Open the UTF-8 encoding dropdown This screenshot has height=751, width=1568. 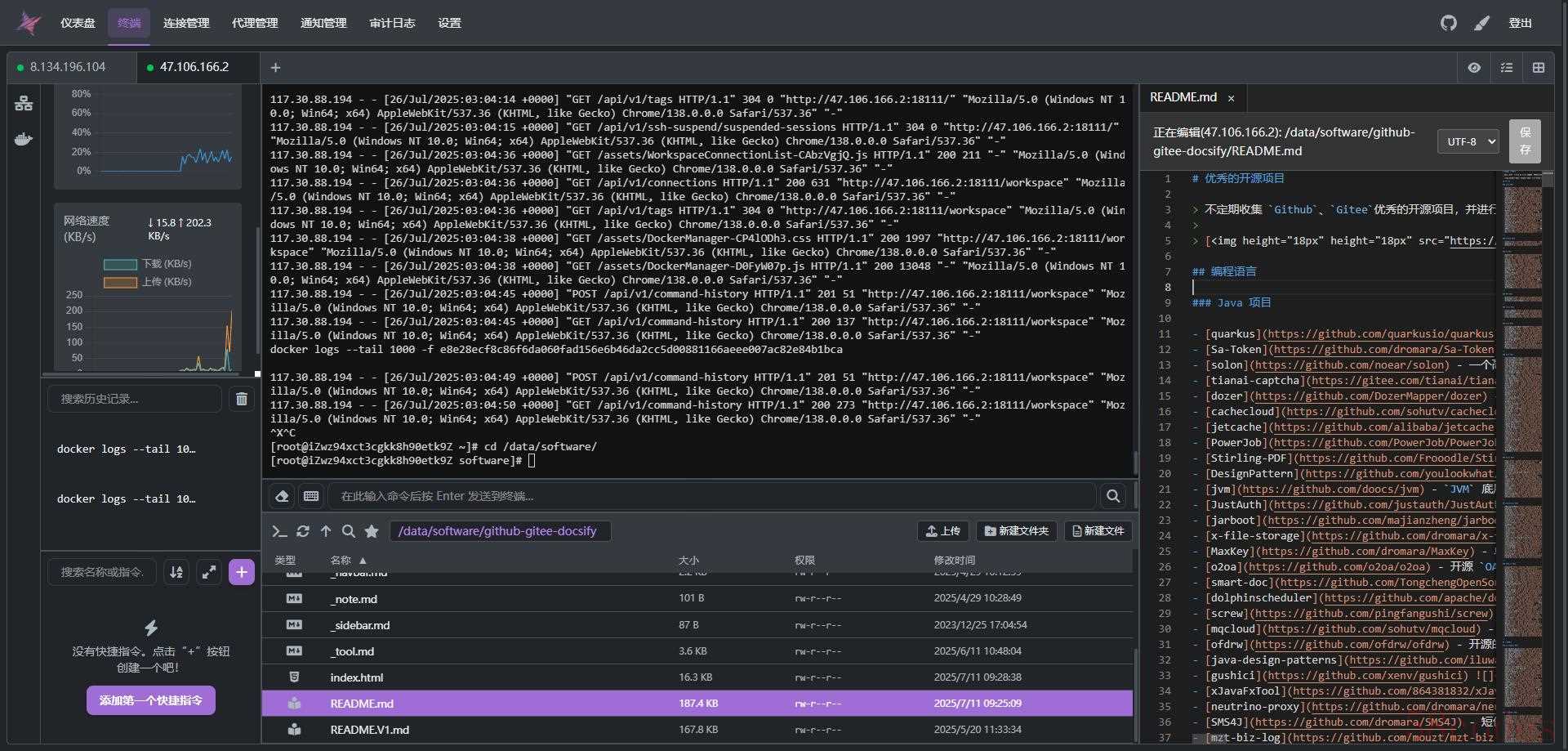[x=1468, y=141]
